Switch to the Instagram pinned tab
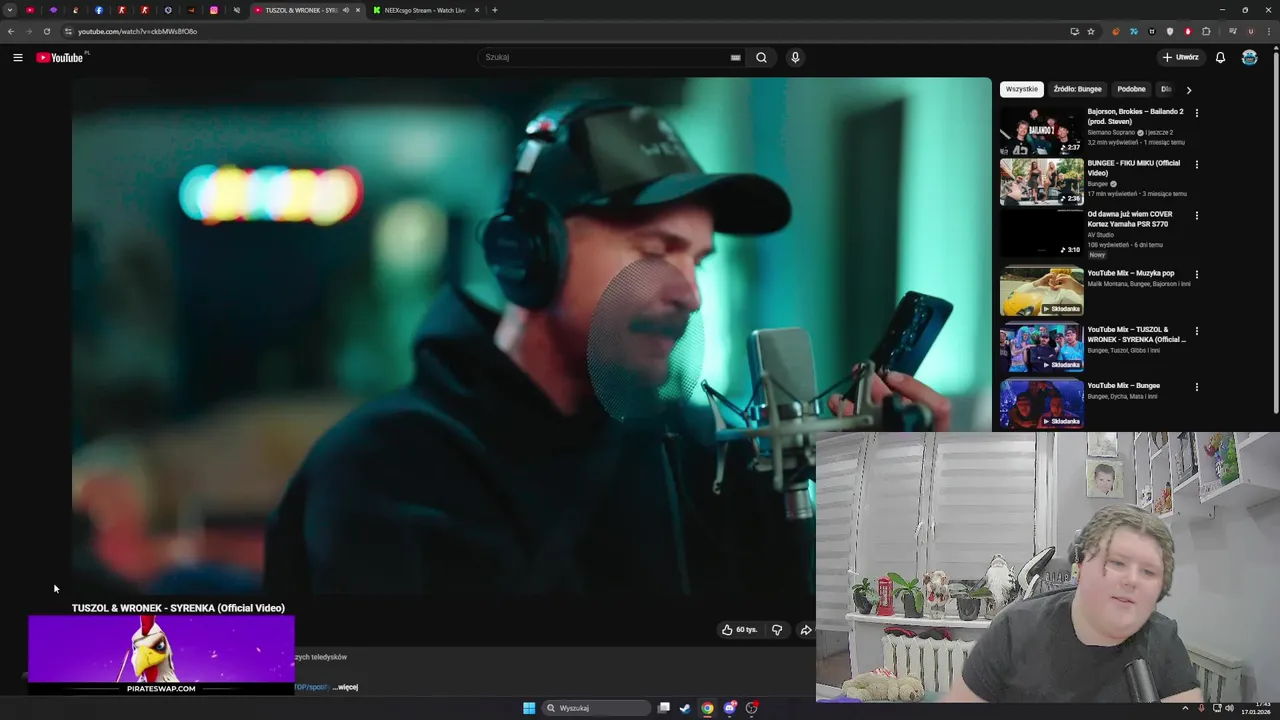1280x720 pixels. pyautogui.click(x=214, y=10)
